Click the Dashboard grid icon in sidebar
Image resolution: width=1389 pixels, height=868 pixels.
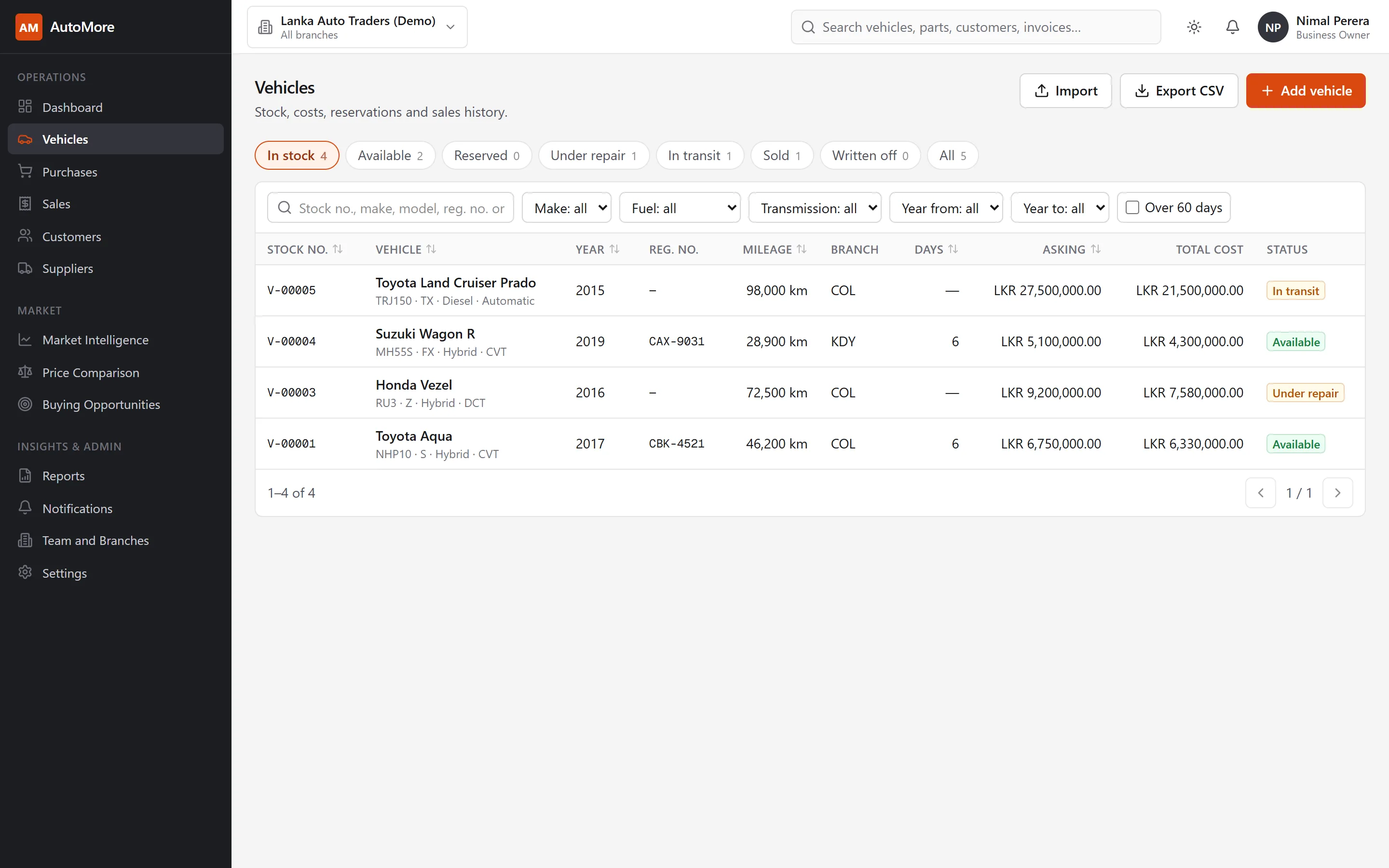[x=25, y=107]
